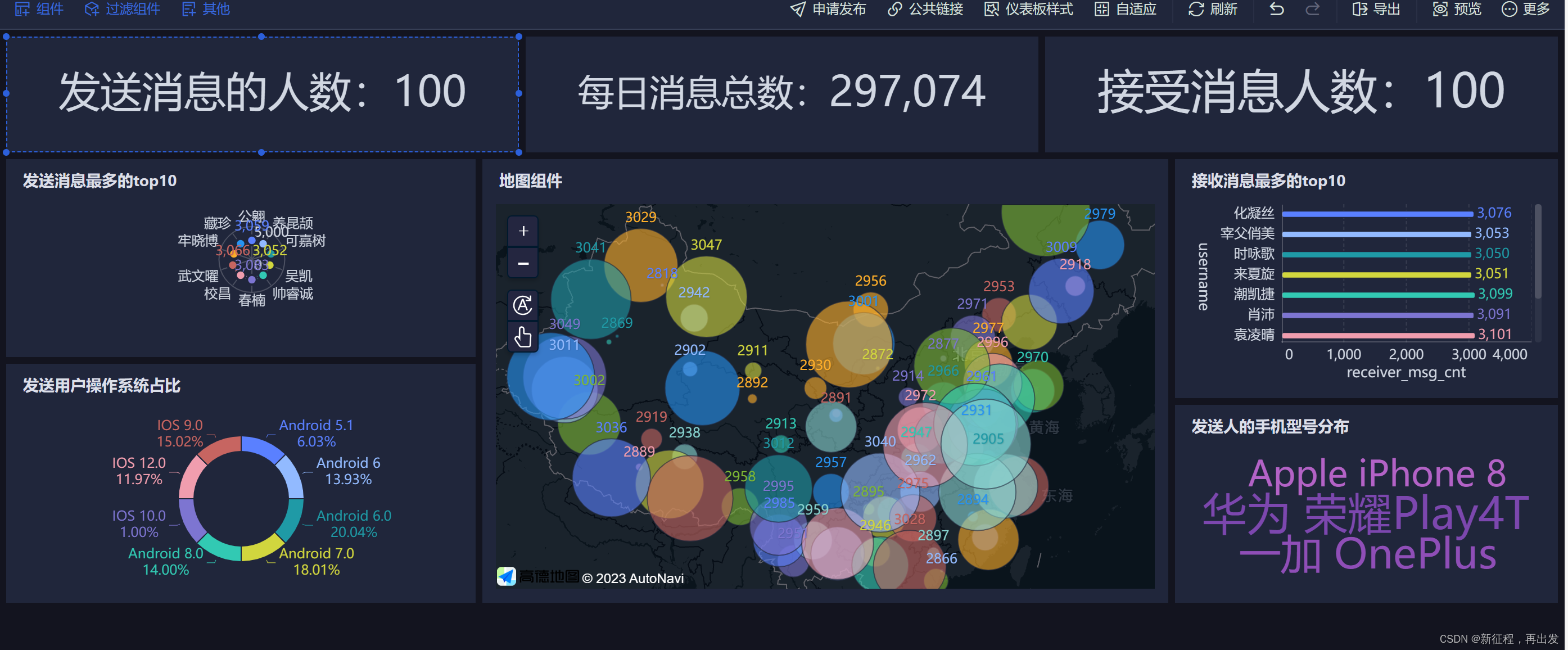
Task: Click Android 6.0 donut segment label
Action: pos(354,523)
